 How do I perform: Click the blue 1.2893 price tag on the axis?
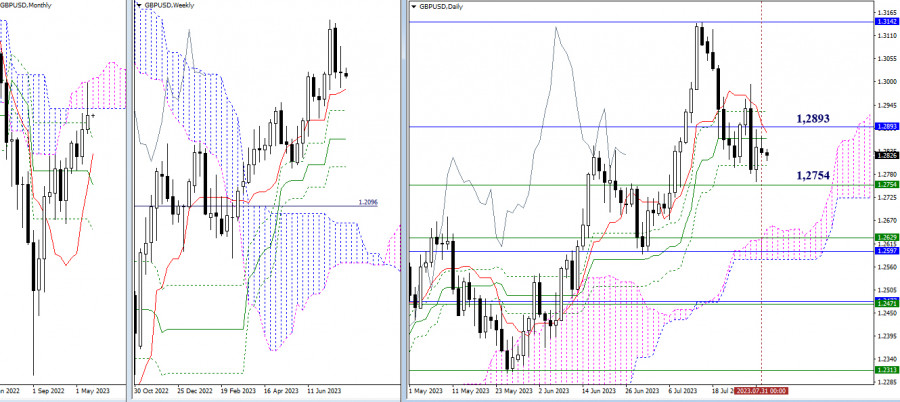click(886, 126)
